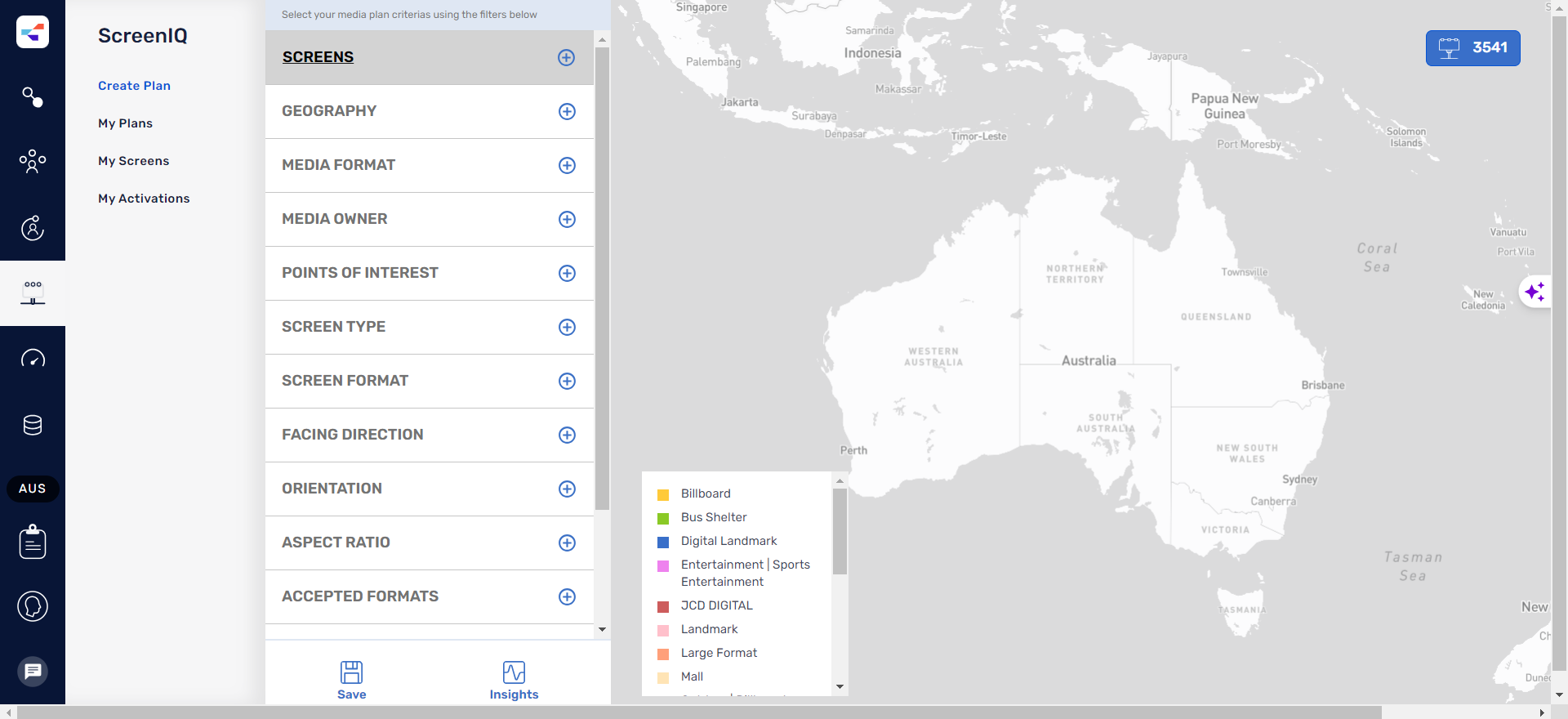
Task: Expand the ORIENTATION filter
Action: (x=567, y=489)
